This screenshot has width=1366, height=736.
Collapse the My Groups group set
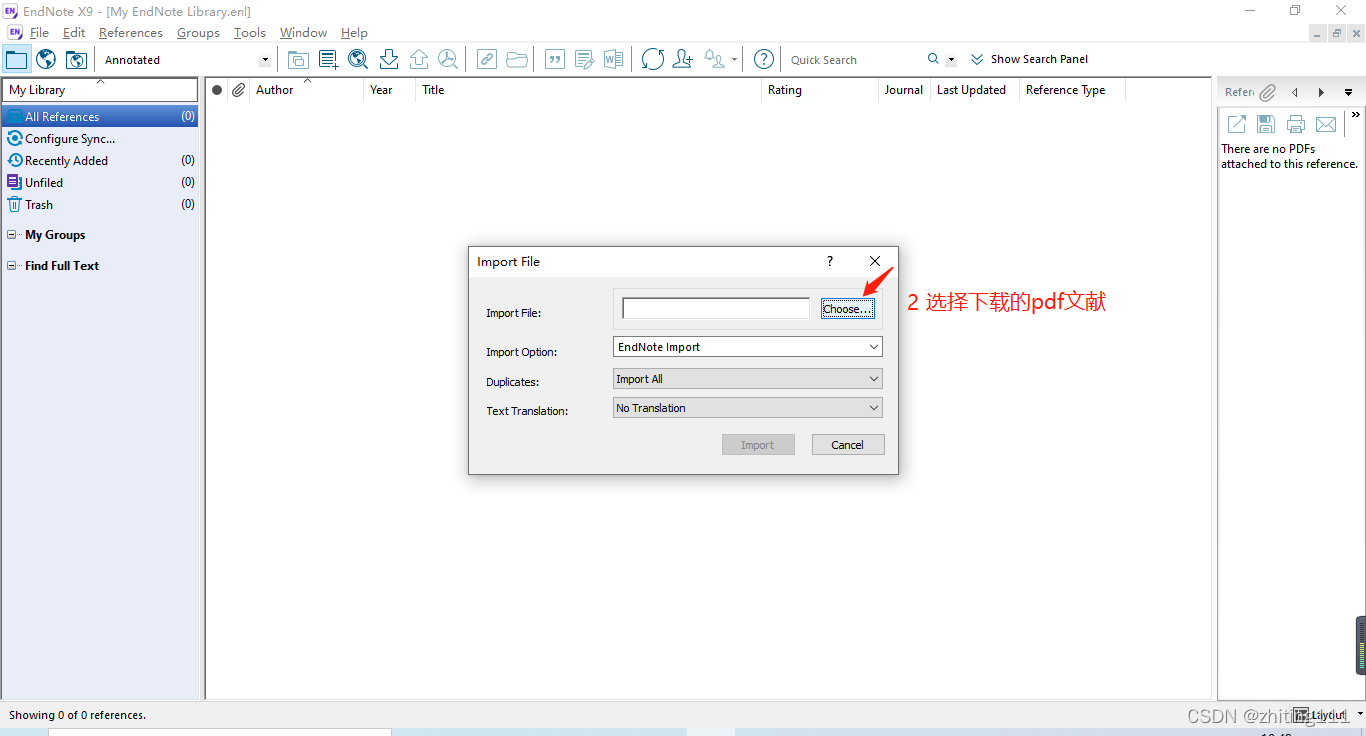pyautogui.click(x=12, y=235)
